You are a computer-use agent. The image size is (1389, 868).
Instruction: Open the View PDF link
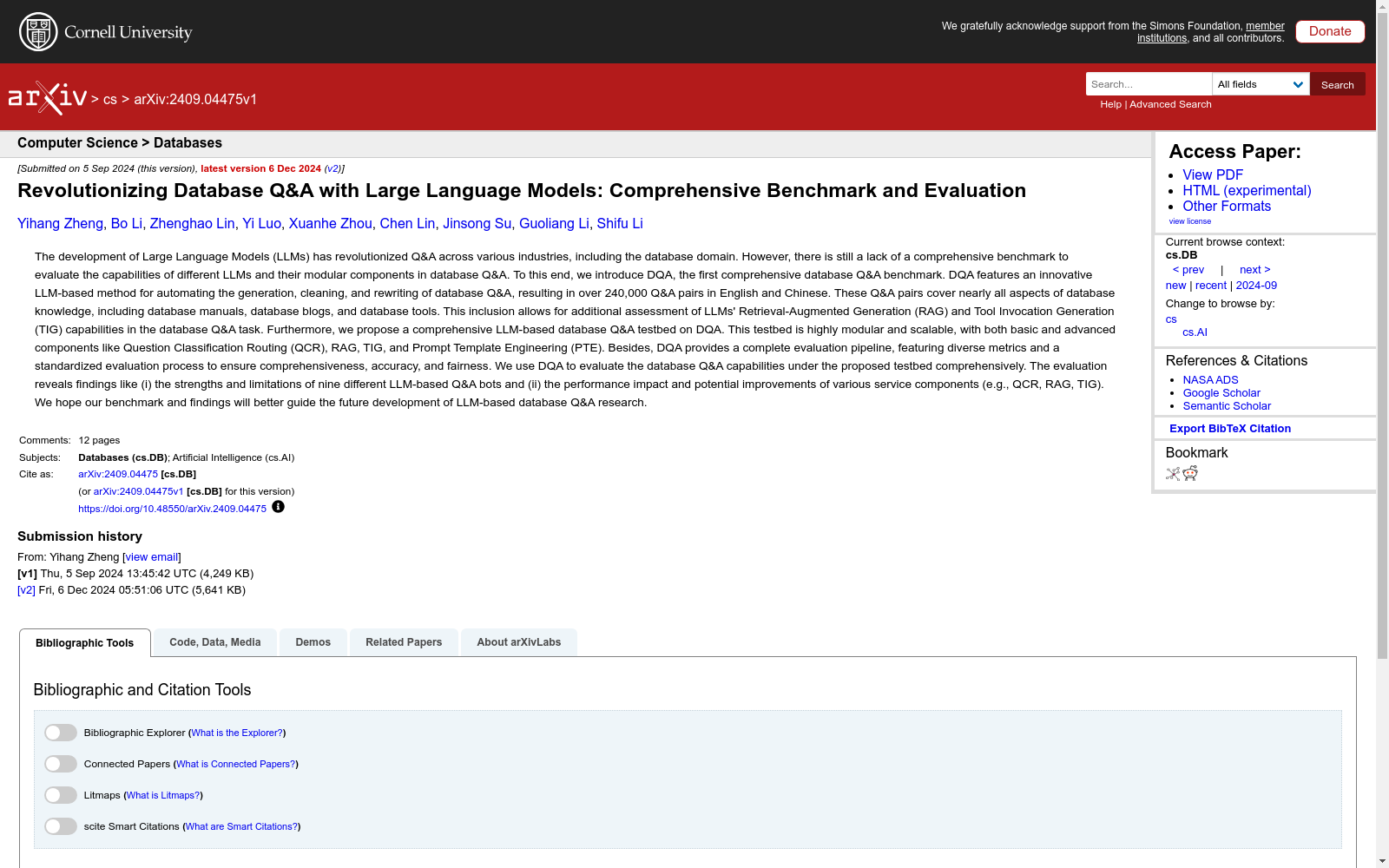(x=1213, y=174)
